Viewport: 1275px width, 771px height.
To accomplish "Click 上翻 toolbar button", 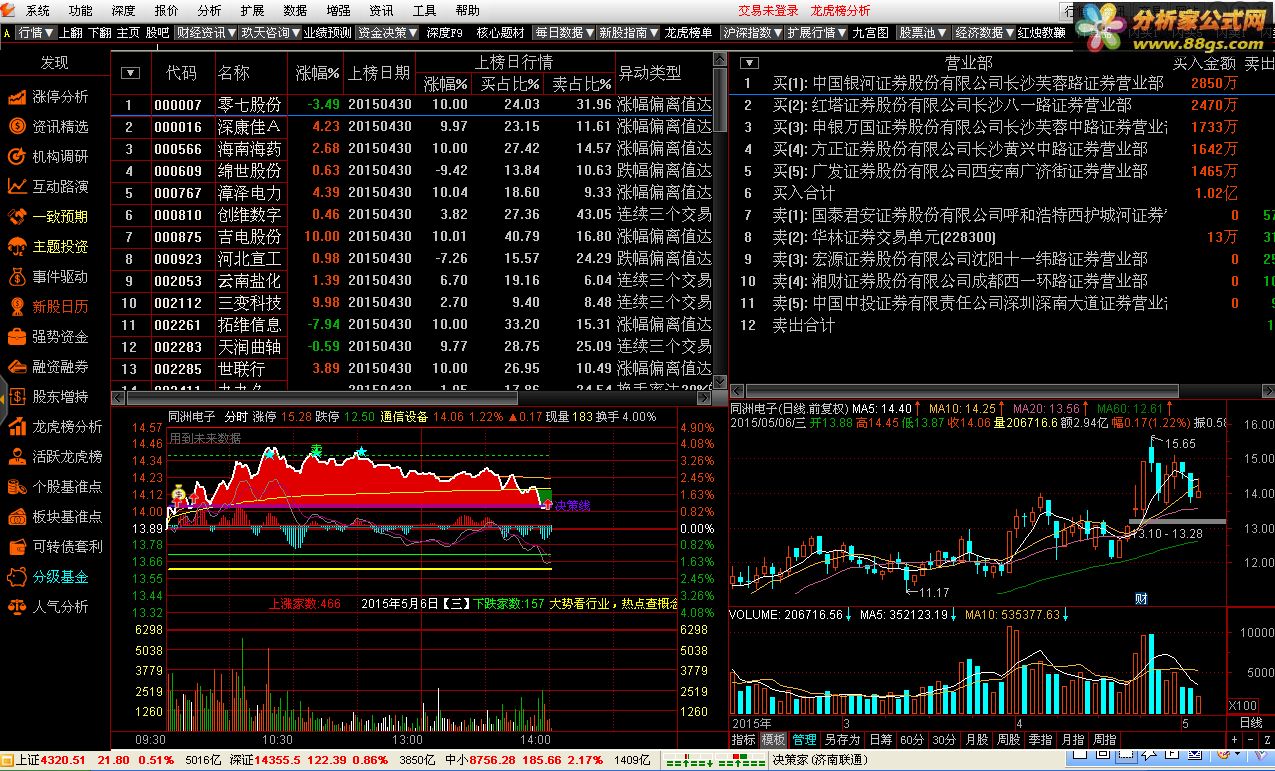I will (71, 32).
